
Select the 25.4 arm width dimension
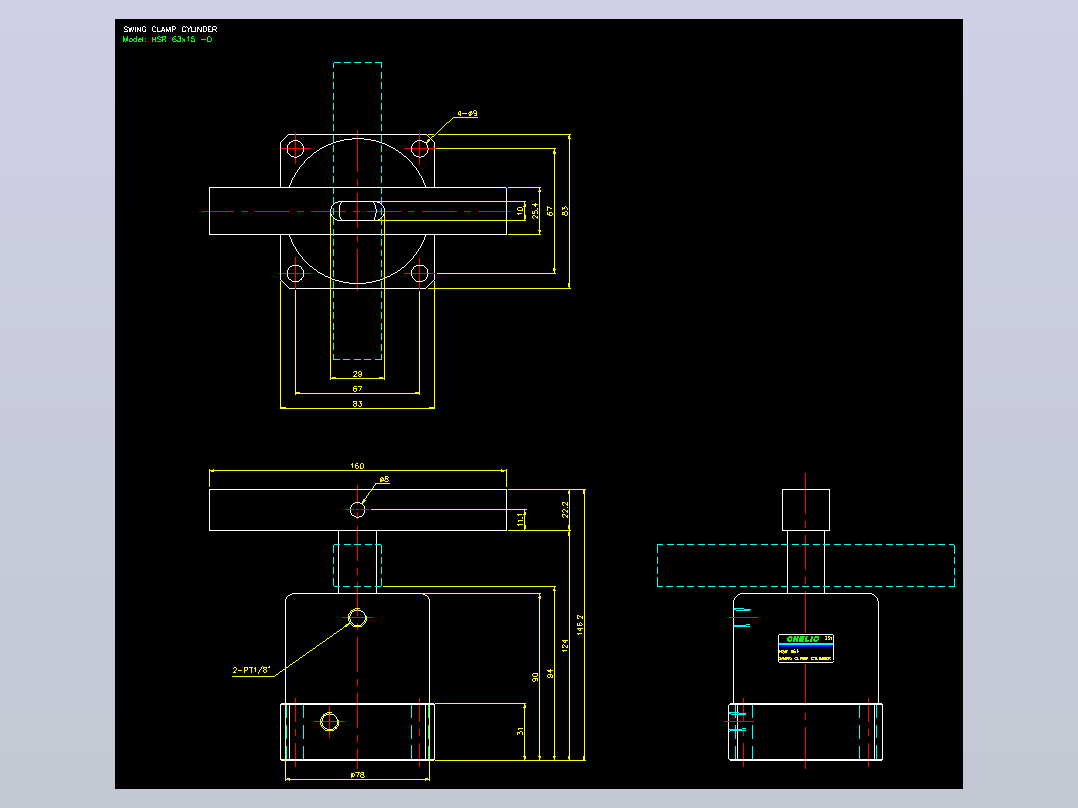click(535, 211)
